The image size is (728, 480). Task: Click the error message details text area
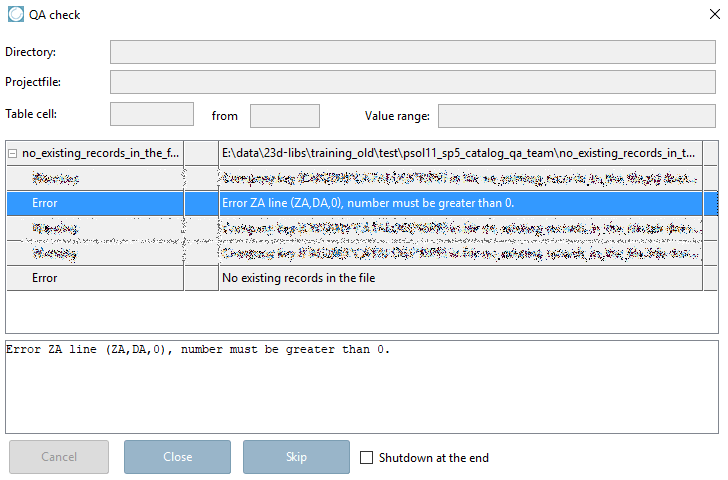(362, 387)
